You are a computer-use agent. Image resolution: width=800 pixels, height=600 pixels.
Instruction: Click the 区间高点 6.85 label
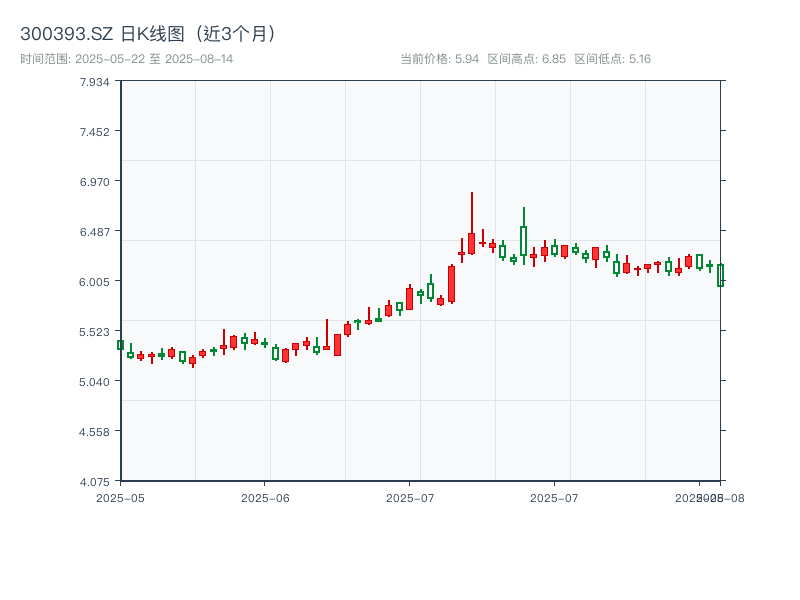pos(526,59)
